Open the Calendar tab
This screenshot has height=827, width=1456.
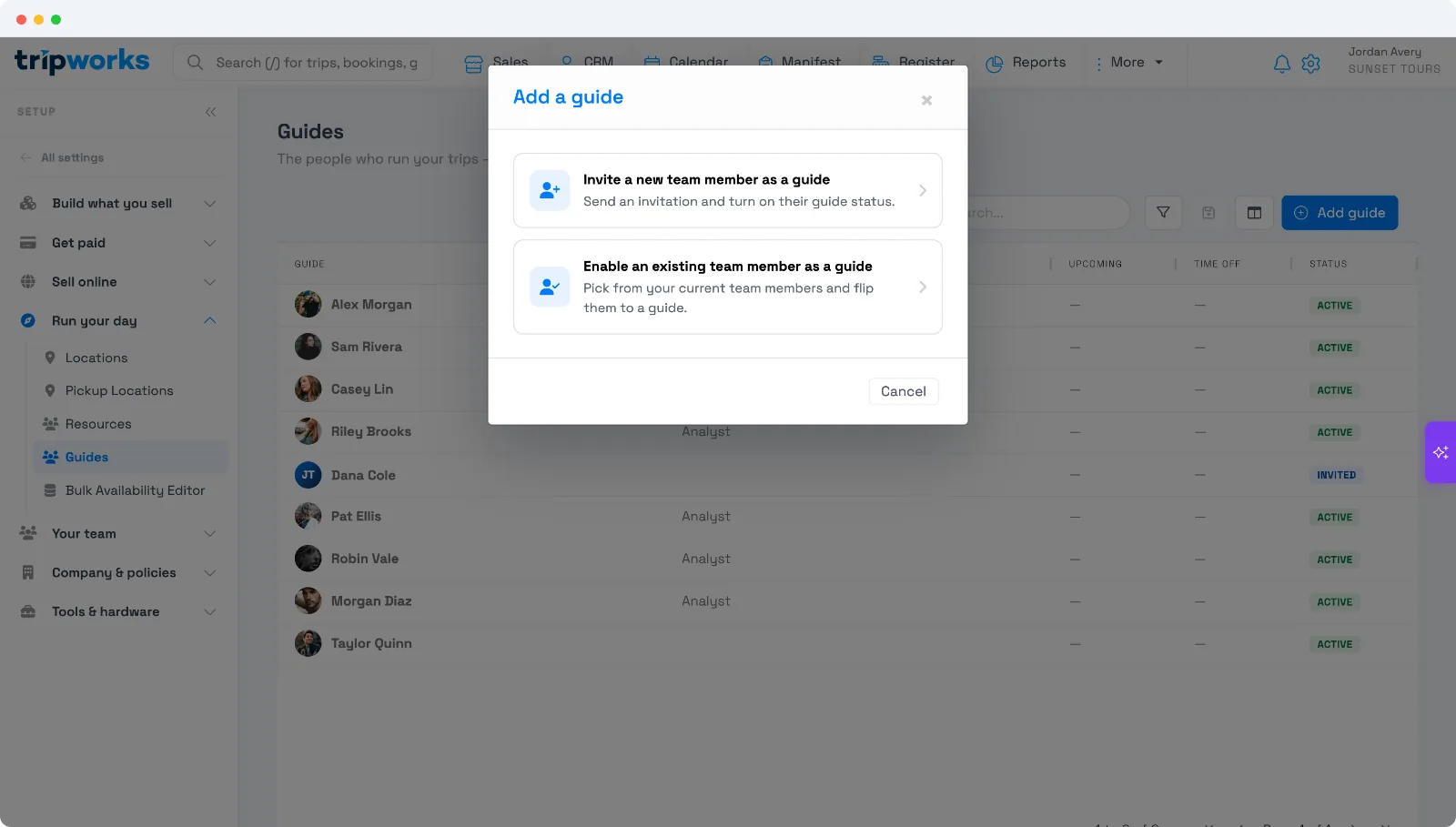click(x=686, y=62)
